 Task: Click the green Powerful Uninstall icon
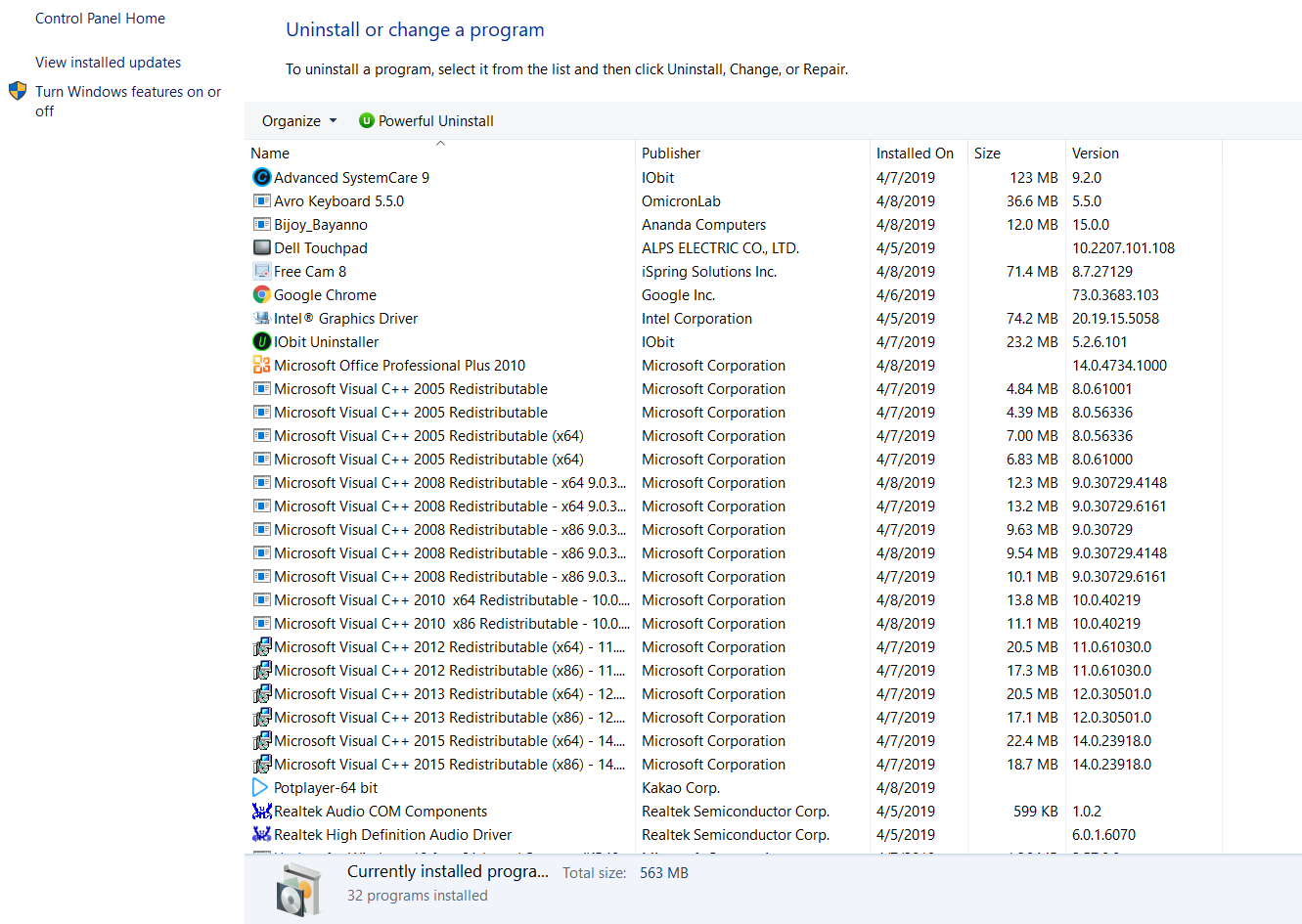pos(366,120)
